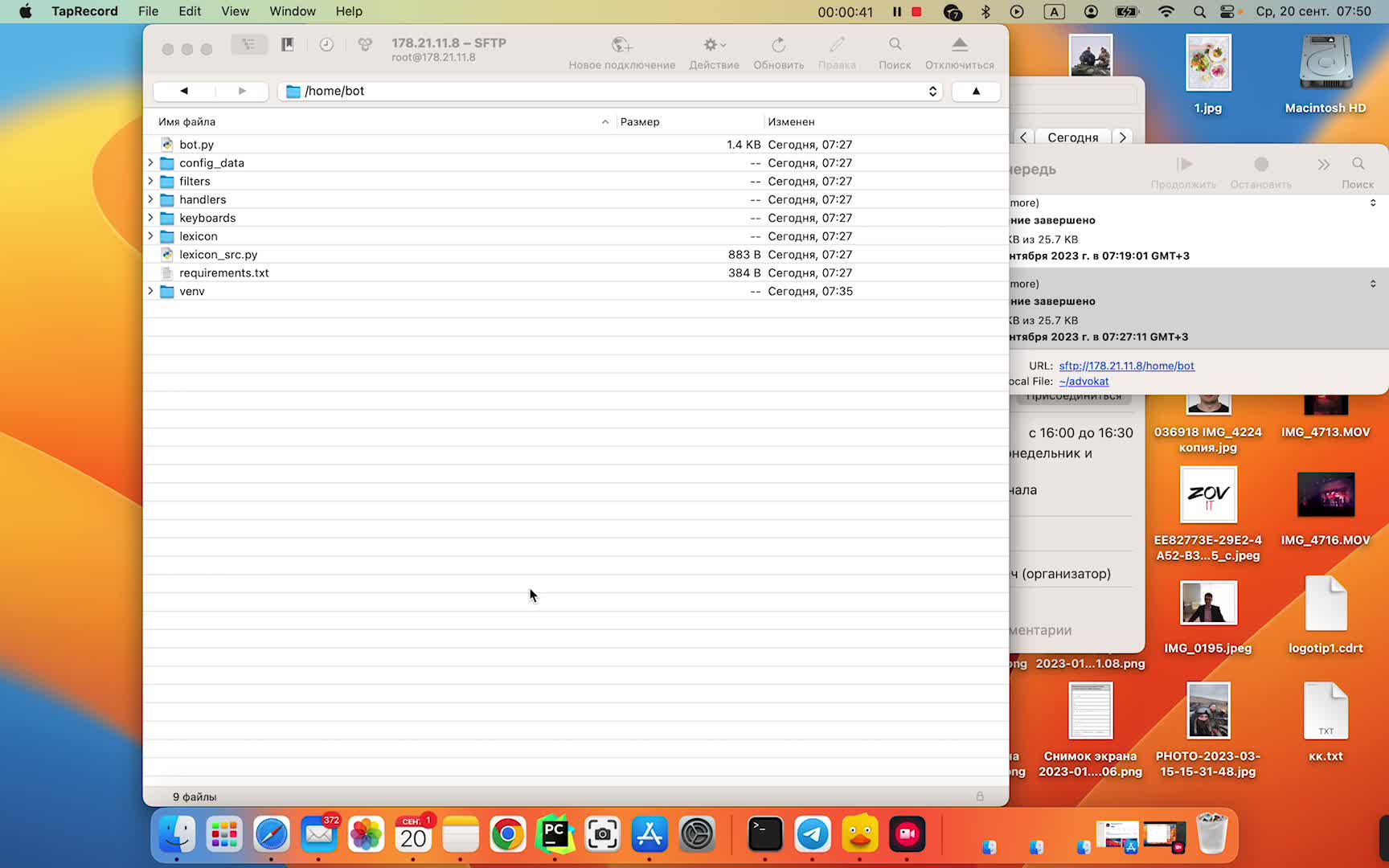Click the transfers toolbar overflow chevrons
The image size is (1389, 868).
point(1323,165)
